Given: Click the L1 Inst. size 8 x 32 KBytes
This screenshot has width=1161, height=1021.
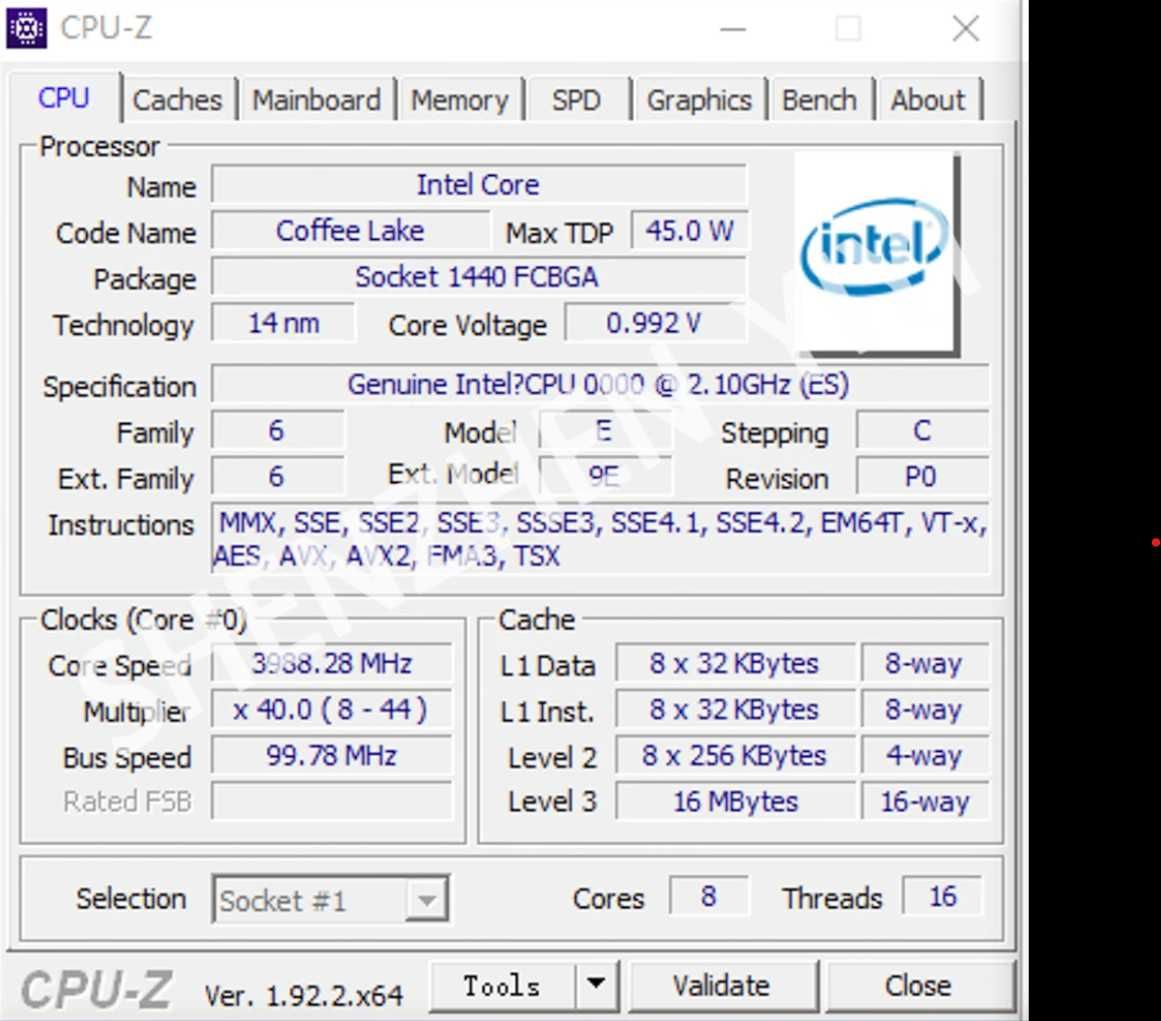Looking at the screenshot, I should [x=735, y=709].
